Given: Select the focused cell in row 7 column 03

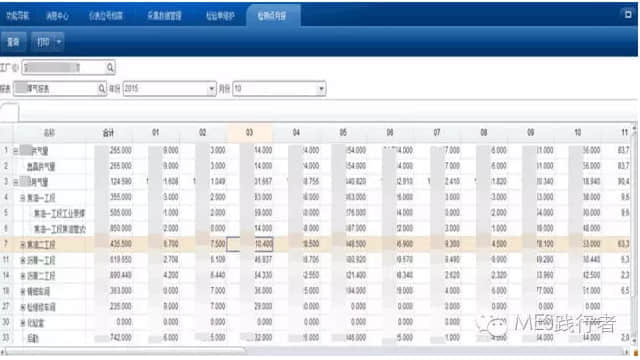Looking at the screenshot, I should (x=249, y=244).
